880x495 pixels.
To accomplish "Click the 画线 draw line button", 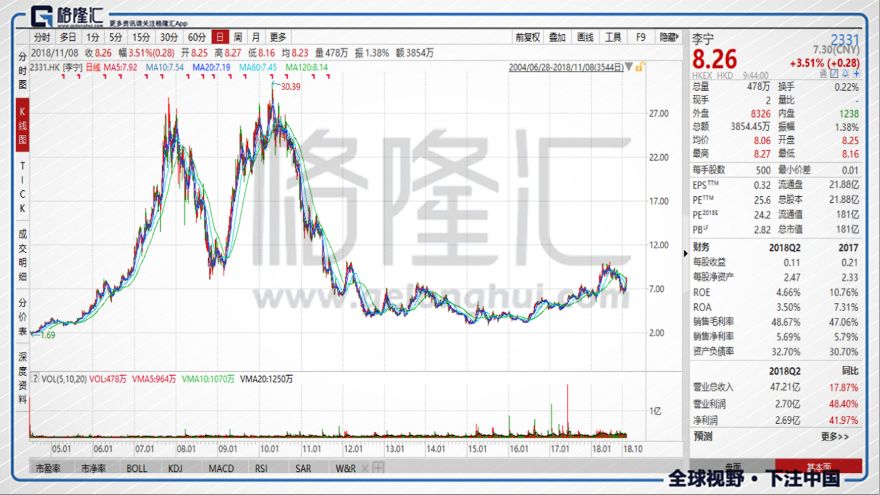I will (x=585, y=37).
